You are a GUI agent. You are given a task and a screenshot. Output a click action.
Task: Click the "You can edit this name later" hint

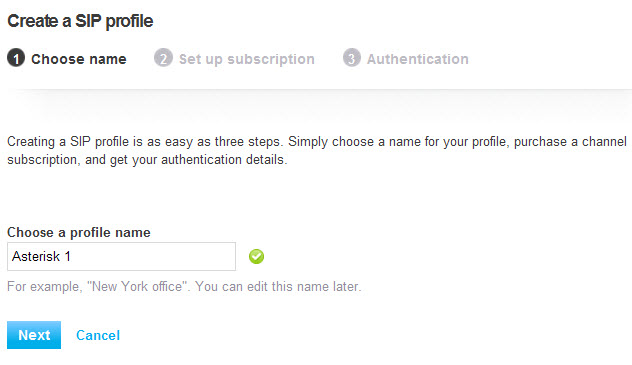pos(278,286)
